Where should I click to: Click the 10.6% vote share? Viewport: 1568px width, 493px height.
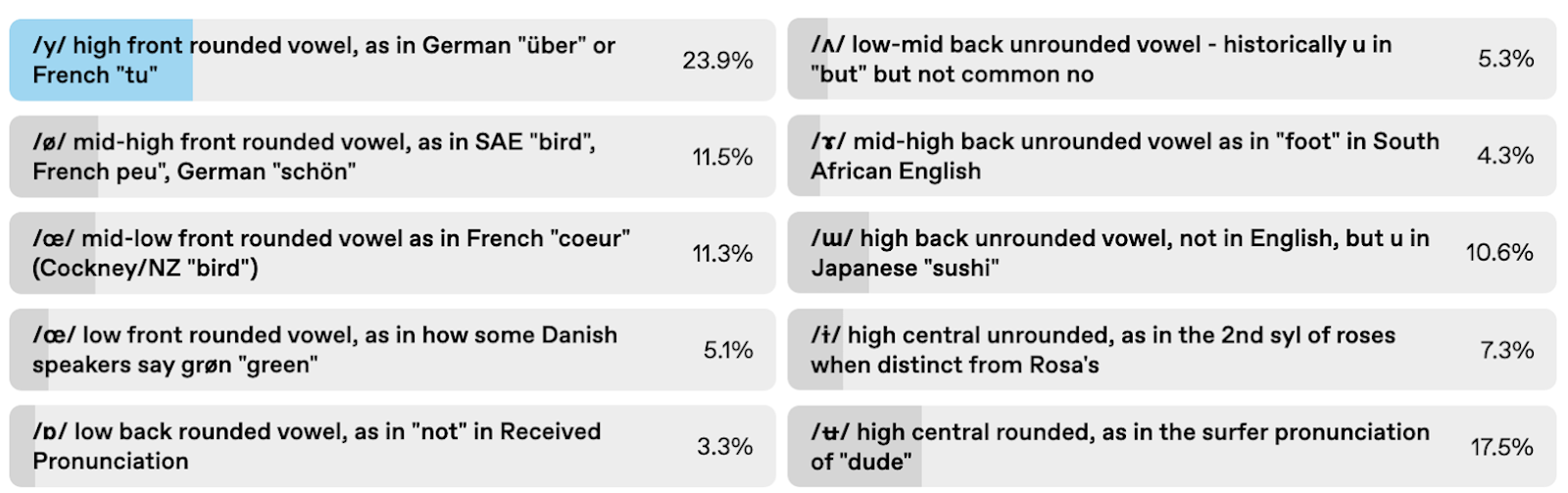(1498, 253)
